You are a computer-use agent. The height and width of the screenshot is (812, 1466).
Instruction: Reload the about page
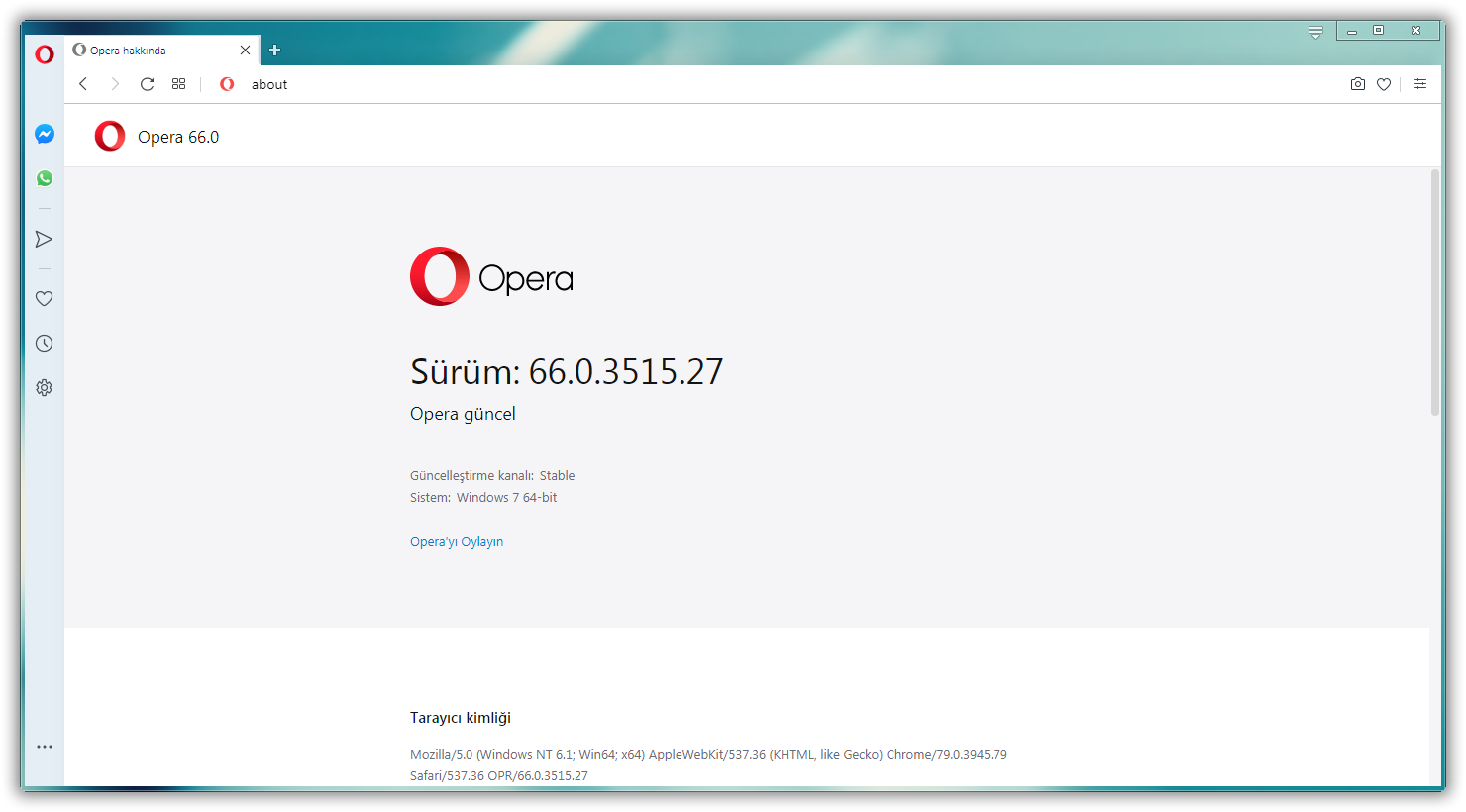click(x=147, y=84)
